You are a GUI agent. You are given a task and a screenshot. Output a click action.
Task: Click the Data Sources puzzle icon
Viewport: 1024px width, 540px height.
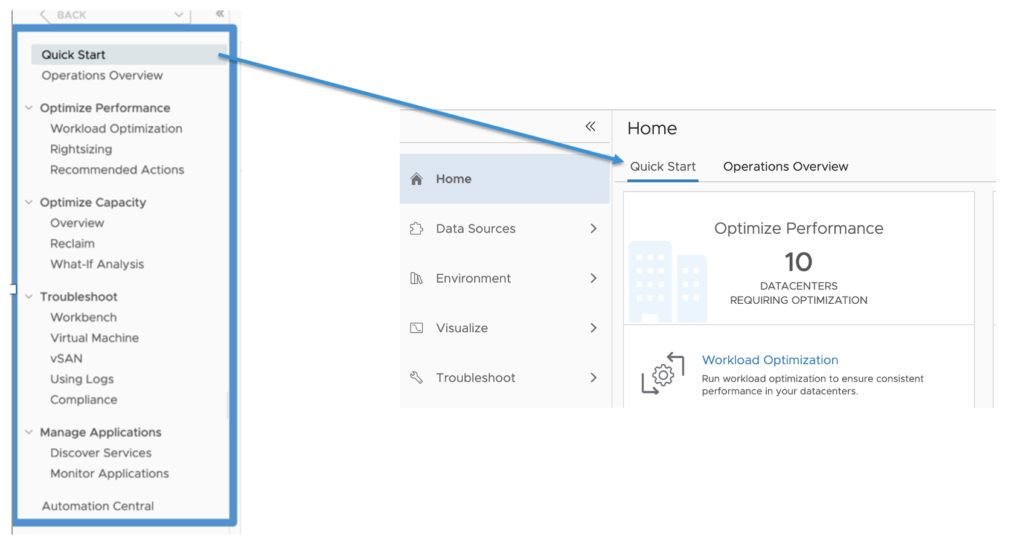click(417, 229)
